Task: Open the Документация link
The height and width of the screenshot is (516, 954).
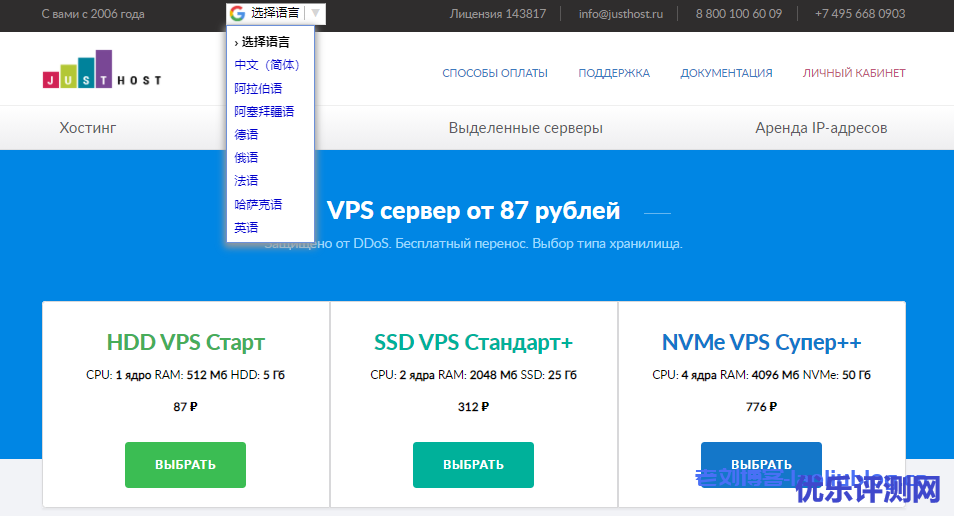Action: [726, 73]
